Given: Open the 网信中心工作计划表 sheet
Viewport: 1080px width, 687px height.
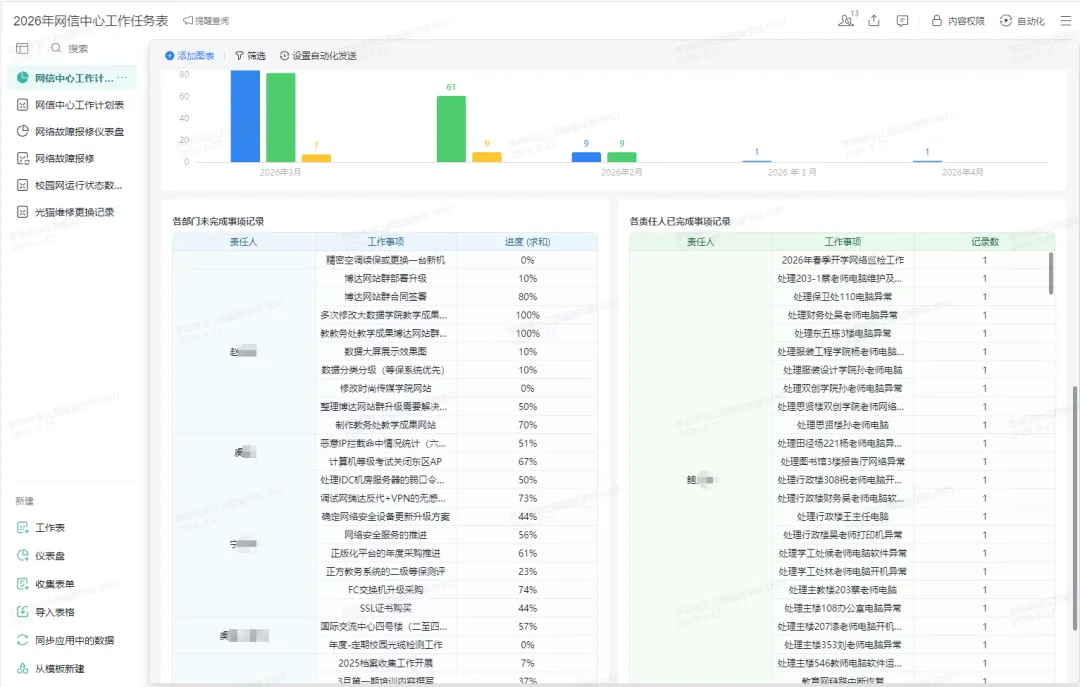Looking at the screenshot, I should pos(79,105).
